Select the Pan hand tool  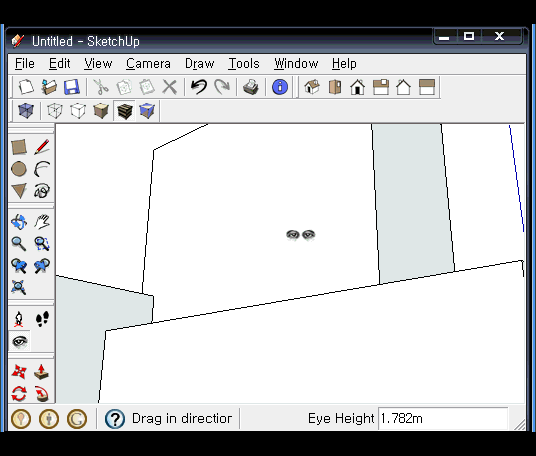pos(42,222)
